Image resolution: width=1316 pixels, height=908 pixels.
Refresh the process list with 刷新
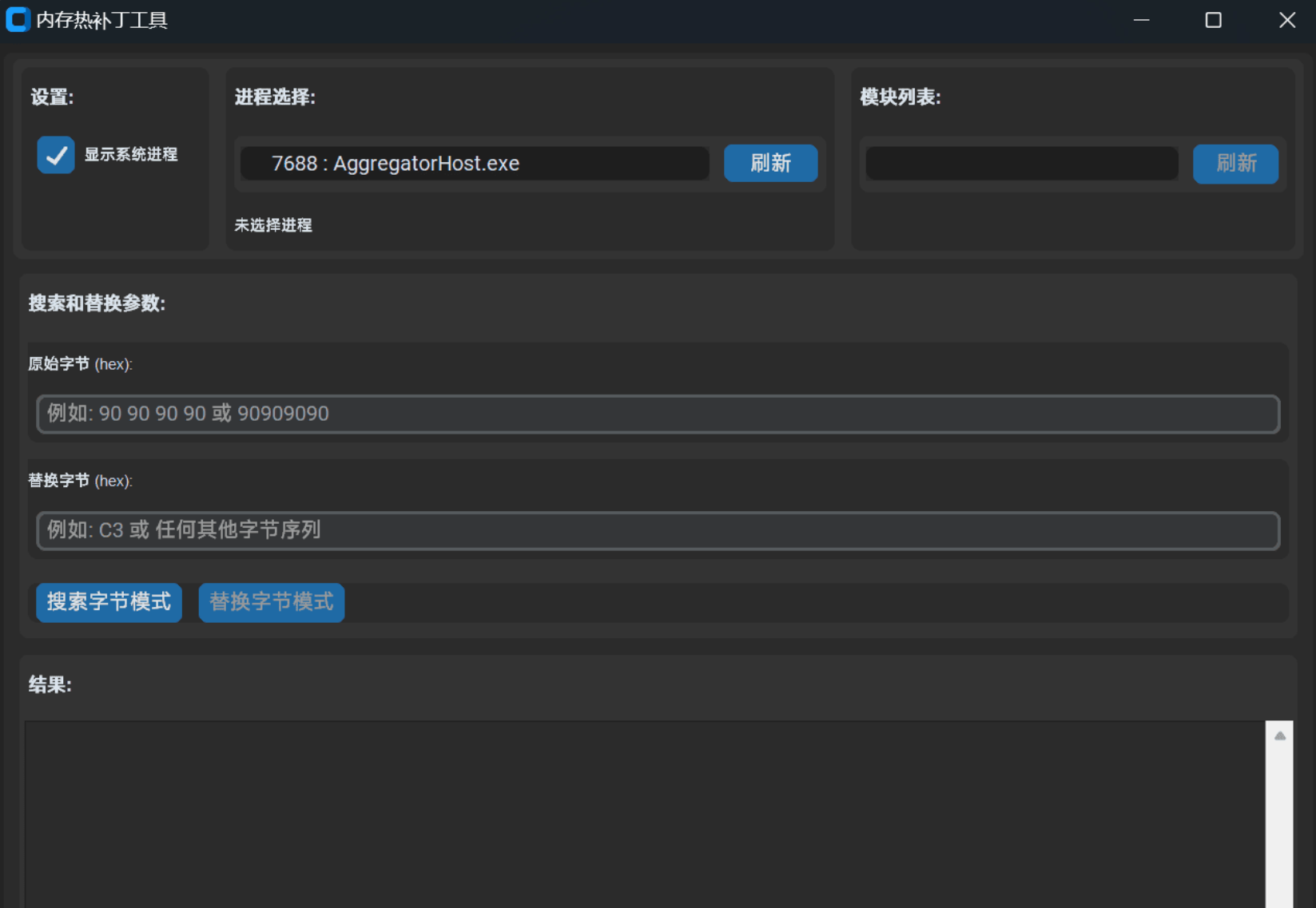click(x=770, y=164)
